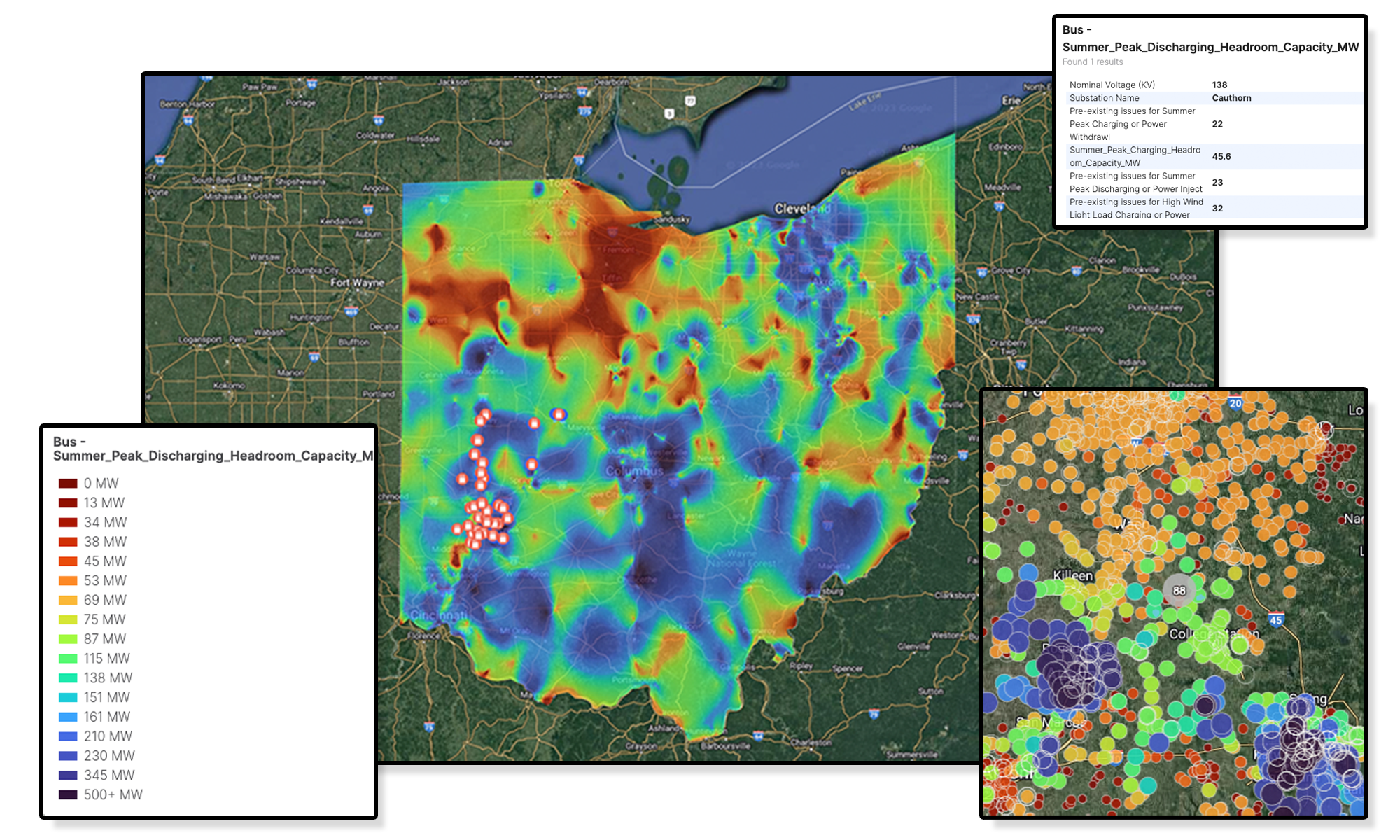Click the Interstate 45 shield near College Station
This screenshot has height=840, width=1400.
[x=1276, y=617]
